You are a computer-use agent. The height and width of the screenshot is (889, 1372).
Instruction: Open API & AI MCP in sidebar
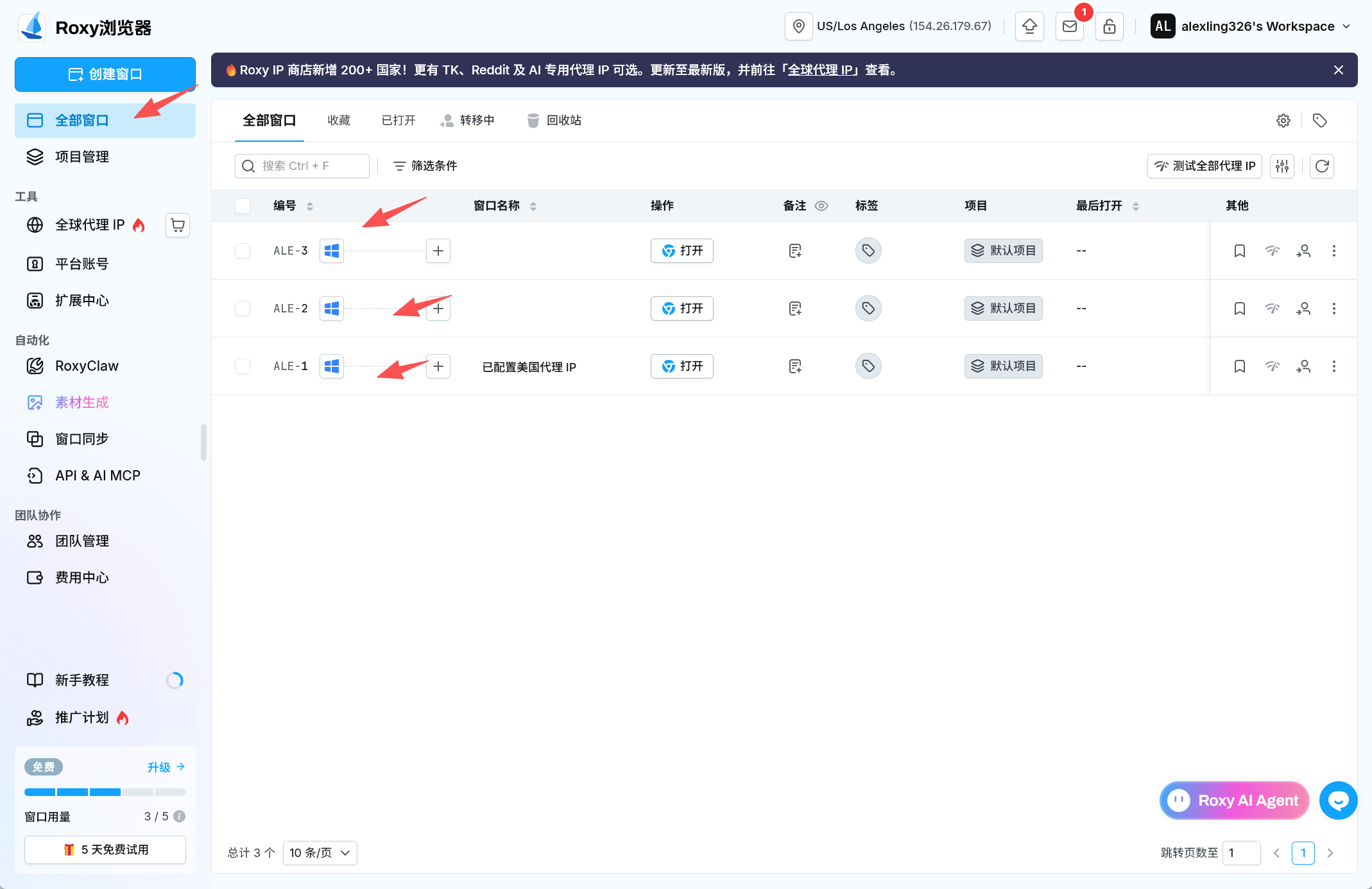[105, 475]
